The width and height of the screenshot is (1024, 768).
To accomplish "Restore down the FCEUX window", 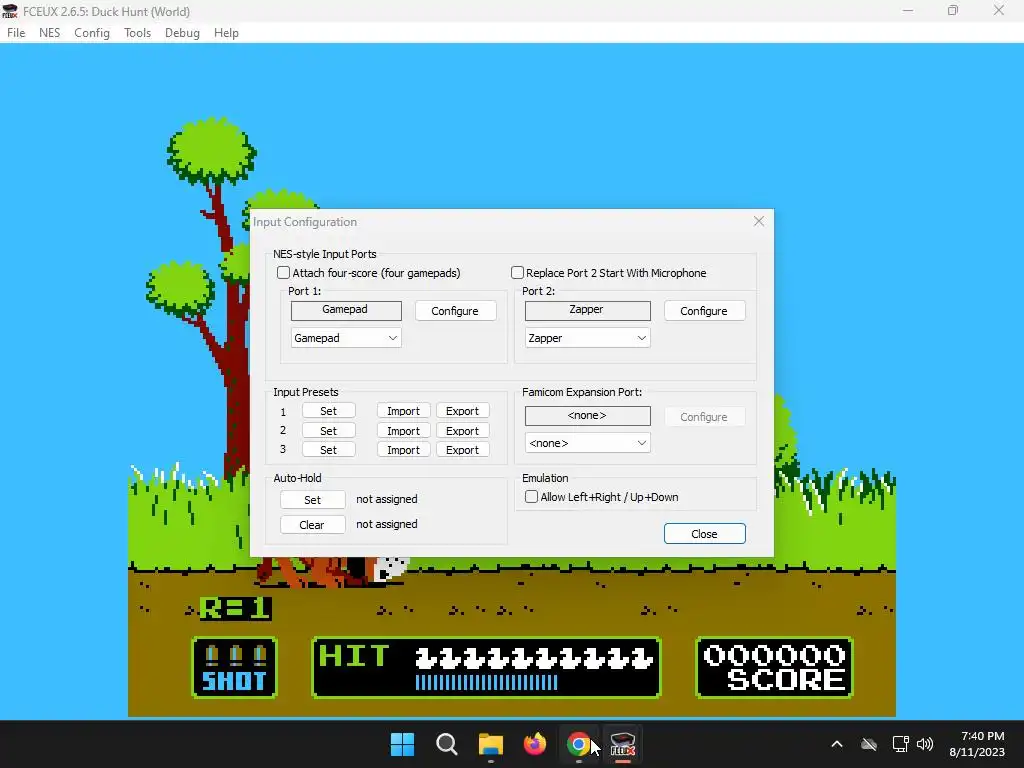I will [953, 11].
